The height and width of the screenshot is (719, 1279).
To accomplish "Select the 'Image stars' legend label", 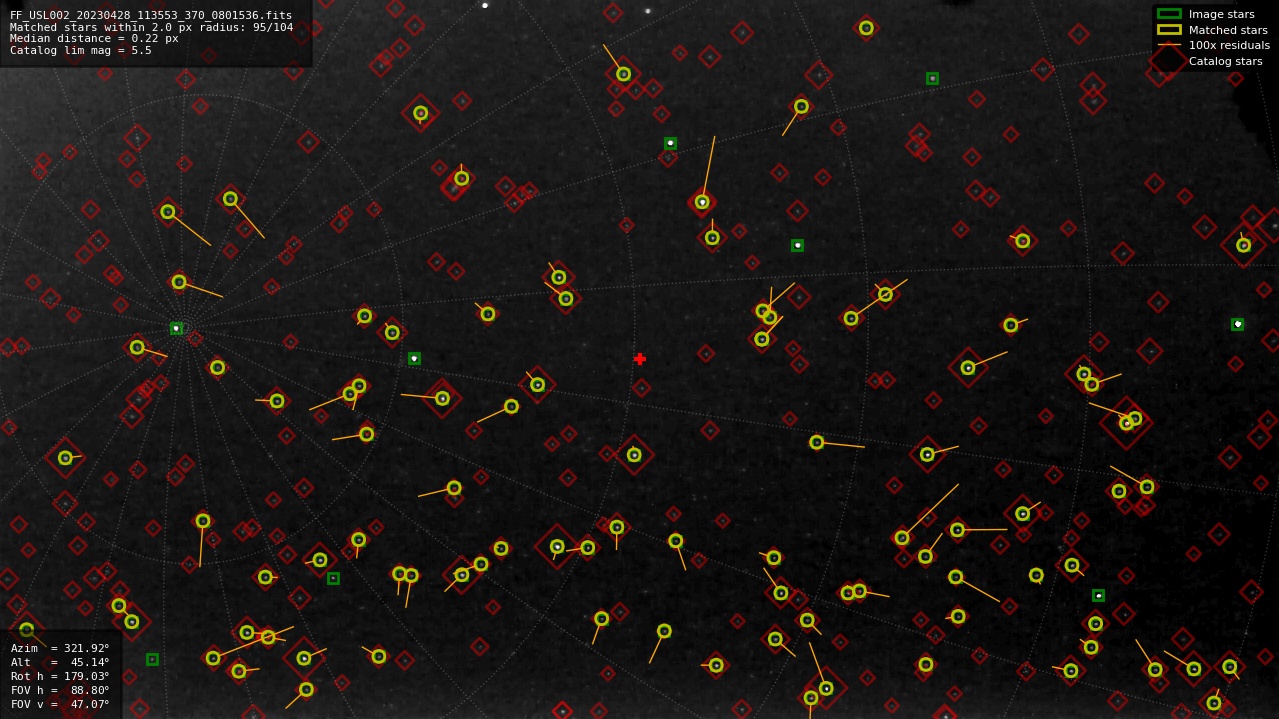I will click(1221, 14).
